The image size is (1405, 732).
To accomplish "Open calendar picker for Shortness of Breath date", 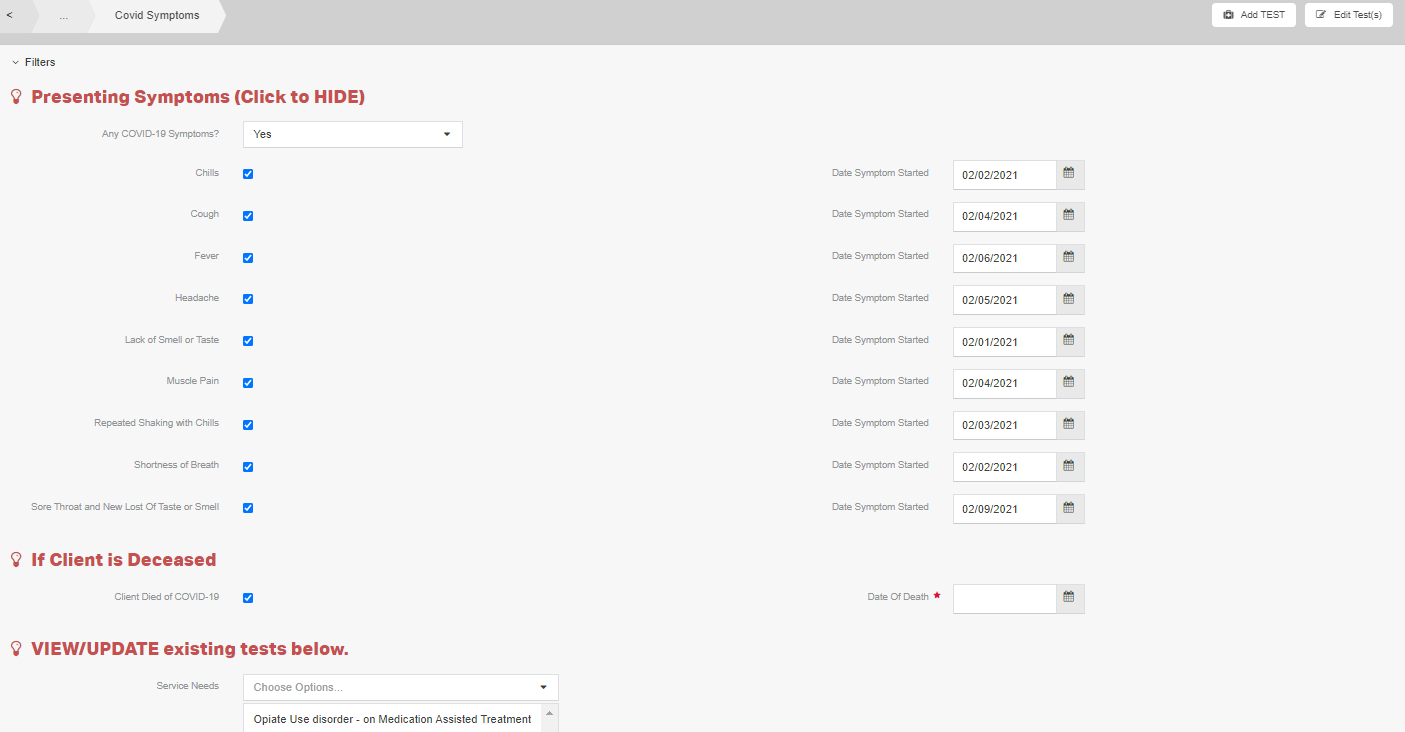I will pyautogui.click(x=1069, y=467).
